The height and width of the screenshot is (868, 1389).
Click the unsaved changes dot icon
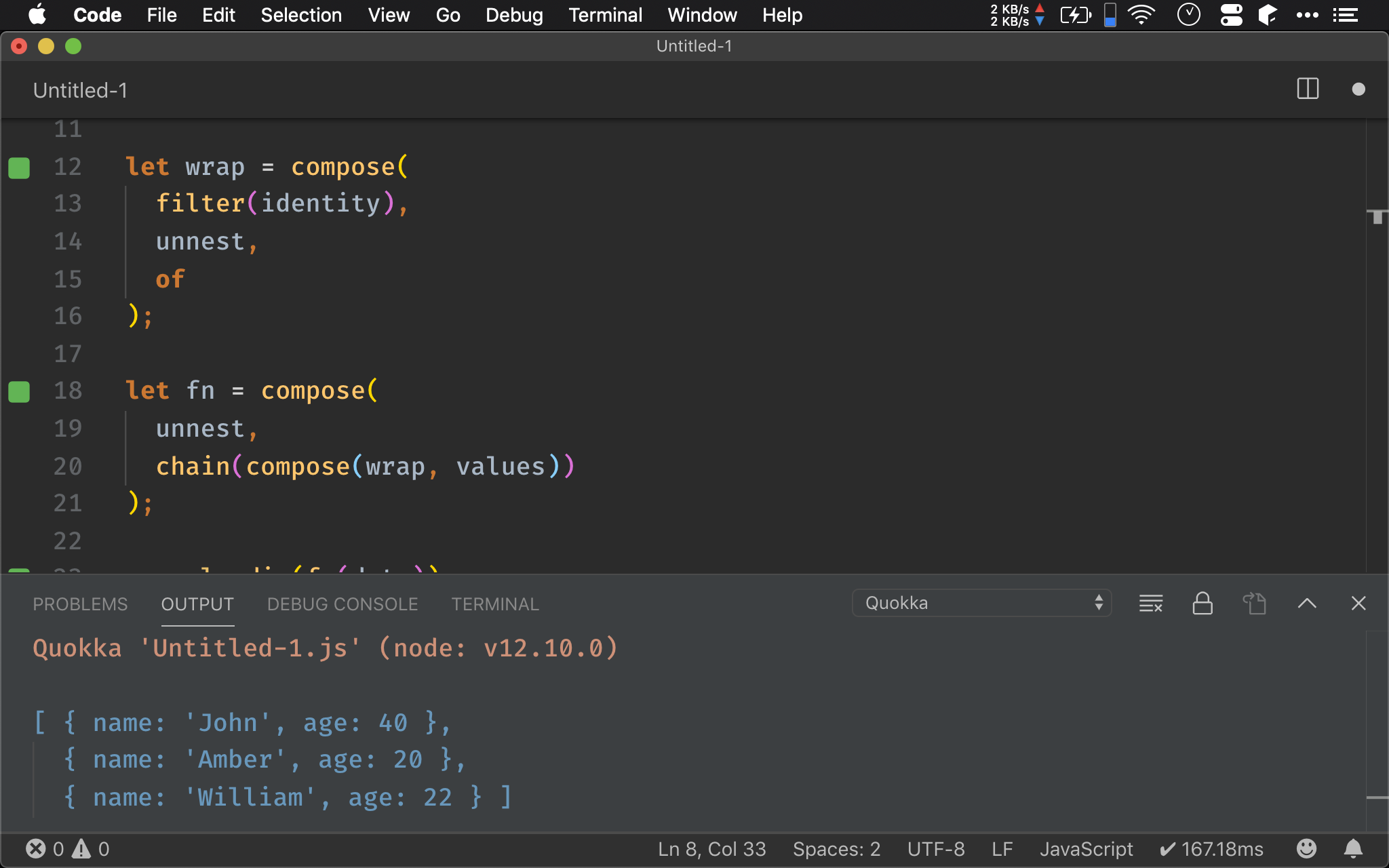[x=1358, y=90]
